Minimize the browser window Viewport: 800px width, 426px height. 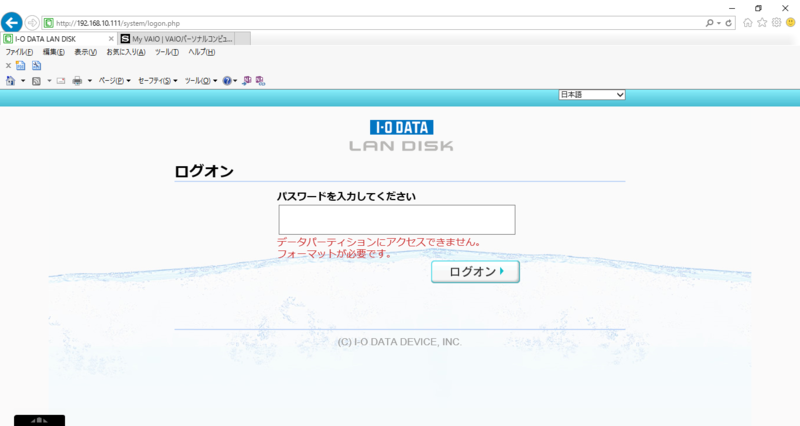[x=732, y=8]
